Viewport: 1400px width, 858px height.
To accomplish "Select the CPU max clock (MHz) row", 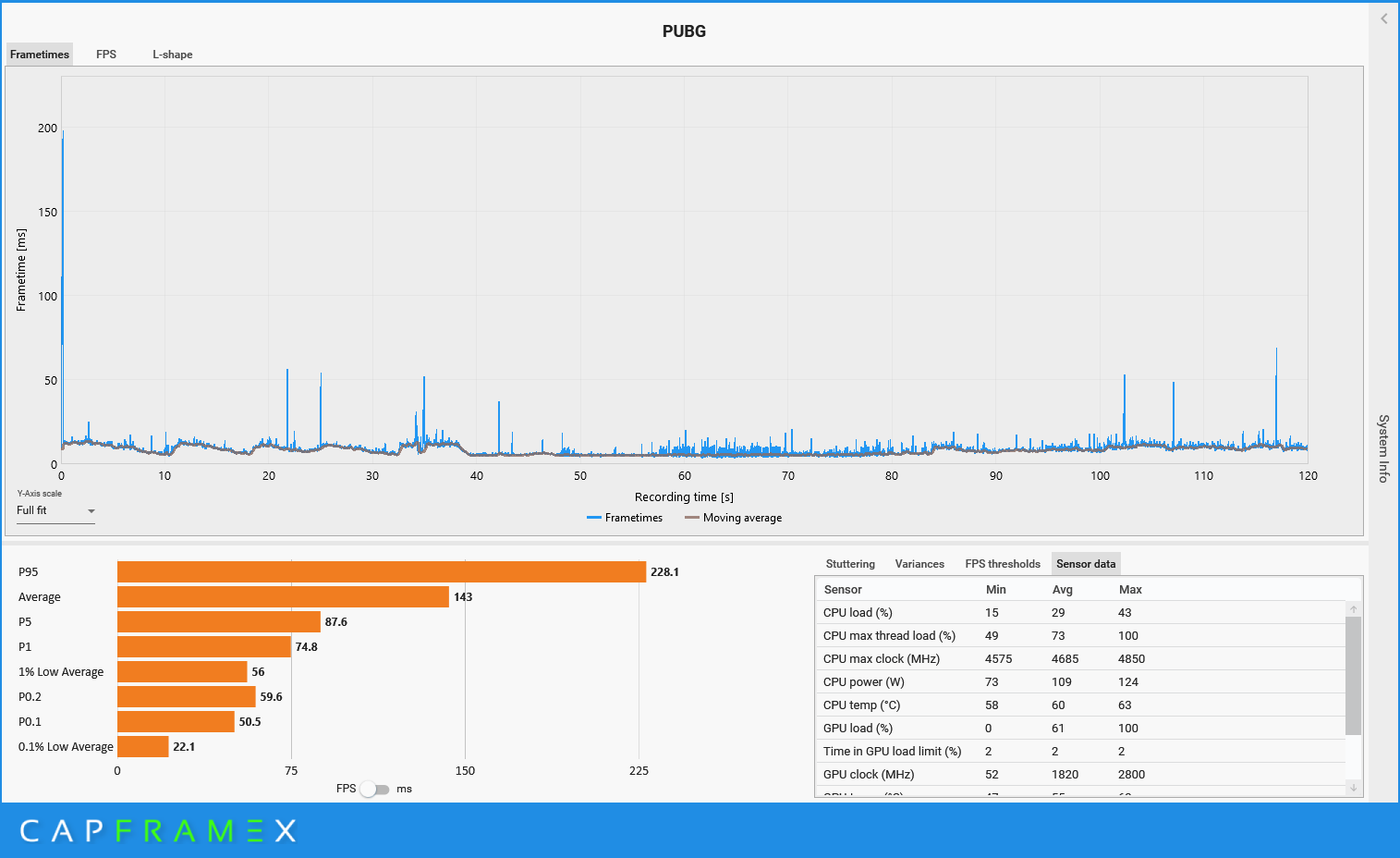I will (x=1081, y=659).
